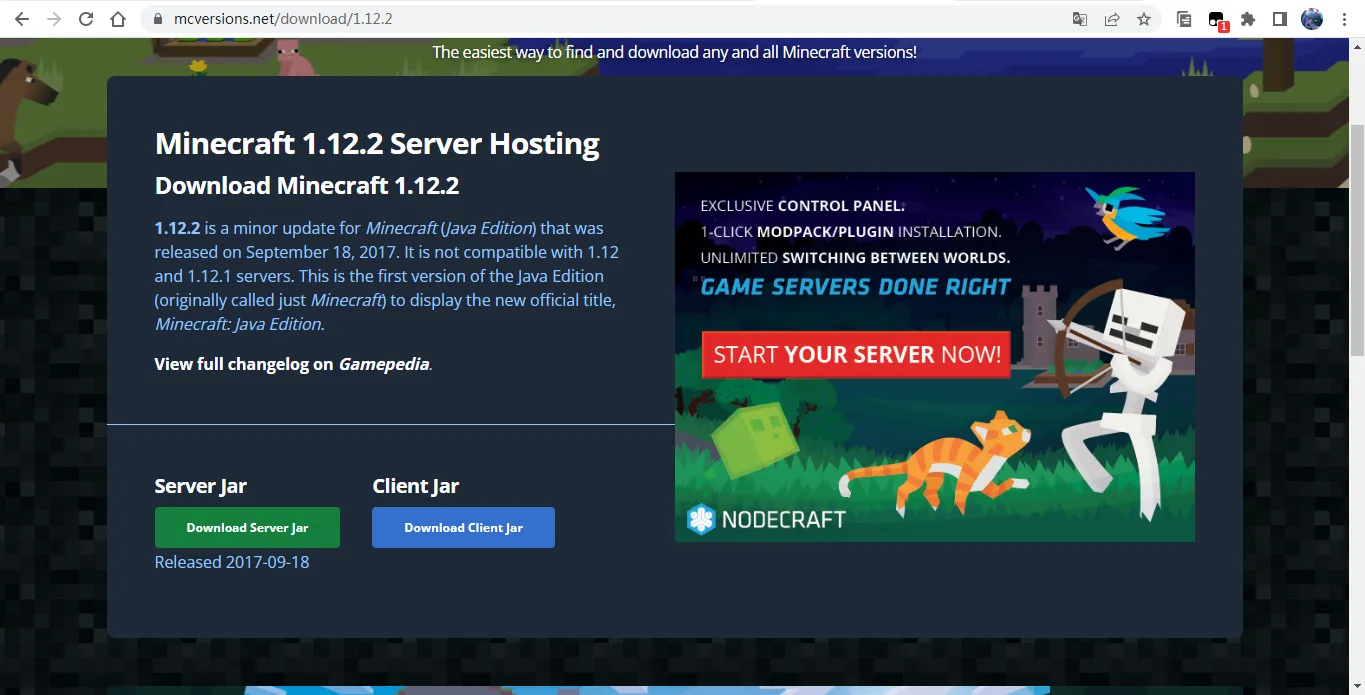
Task: Open the Gamepedia changelog link
Action: tap(384, 364)
